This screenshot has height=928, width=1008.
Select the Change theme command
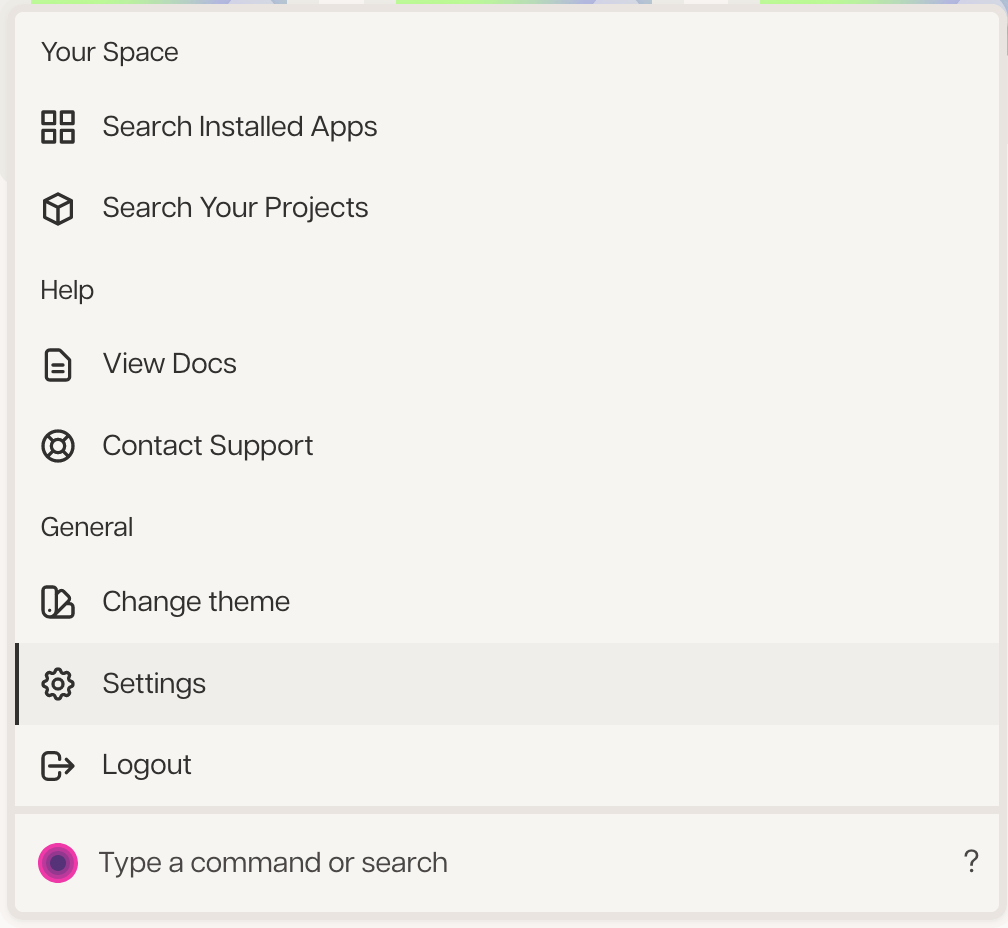click(x=507, y=602)
